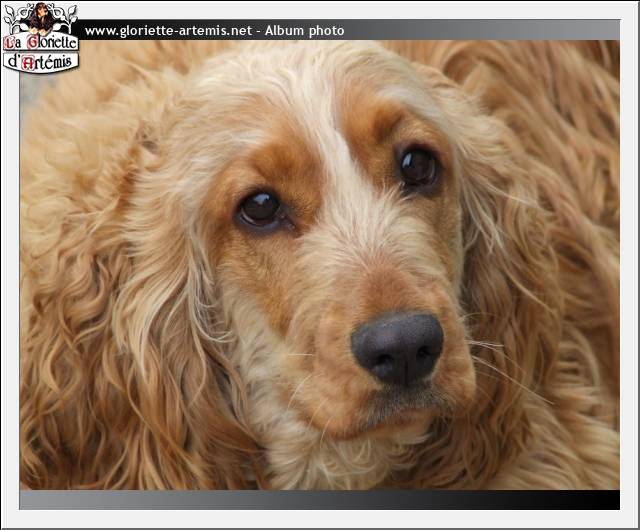Click the white stripe on dog's forehead
Image resolution: width=640 pixels, height=530 pixels.
coord(325,130)
